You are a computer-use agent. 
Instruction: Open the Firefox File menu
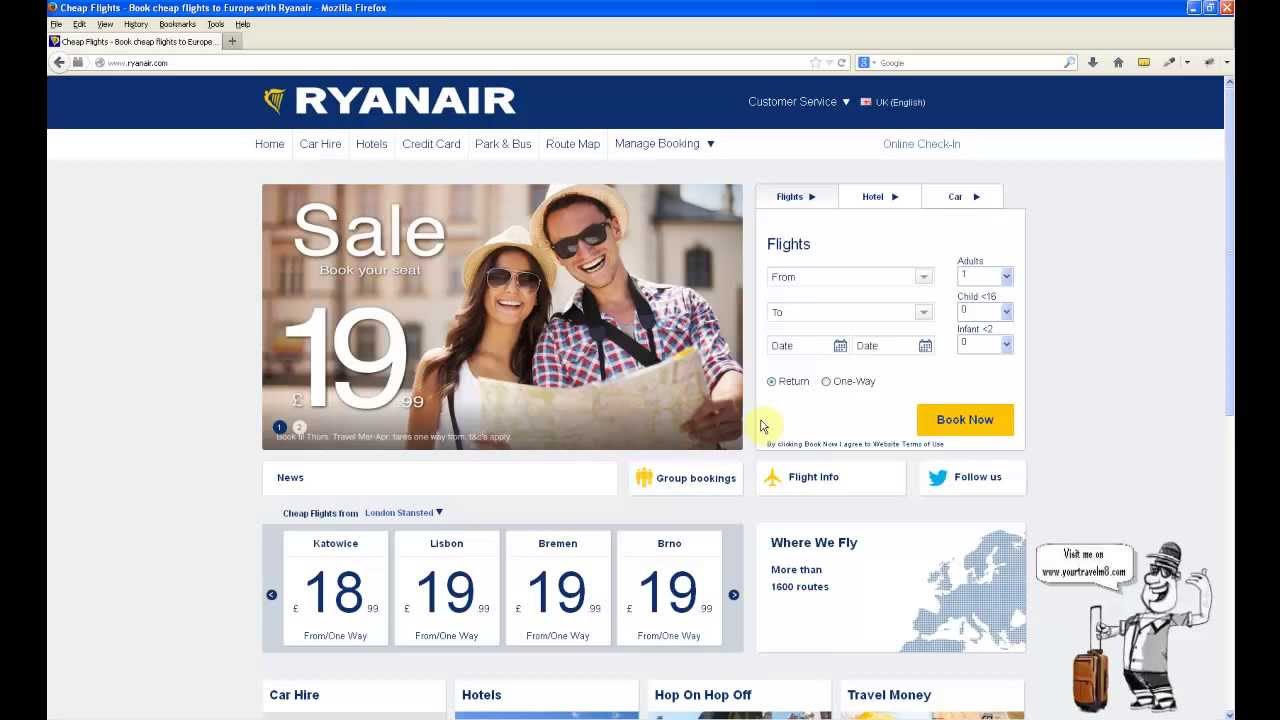pyautogui.click(x=56, y=24)
